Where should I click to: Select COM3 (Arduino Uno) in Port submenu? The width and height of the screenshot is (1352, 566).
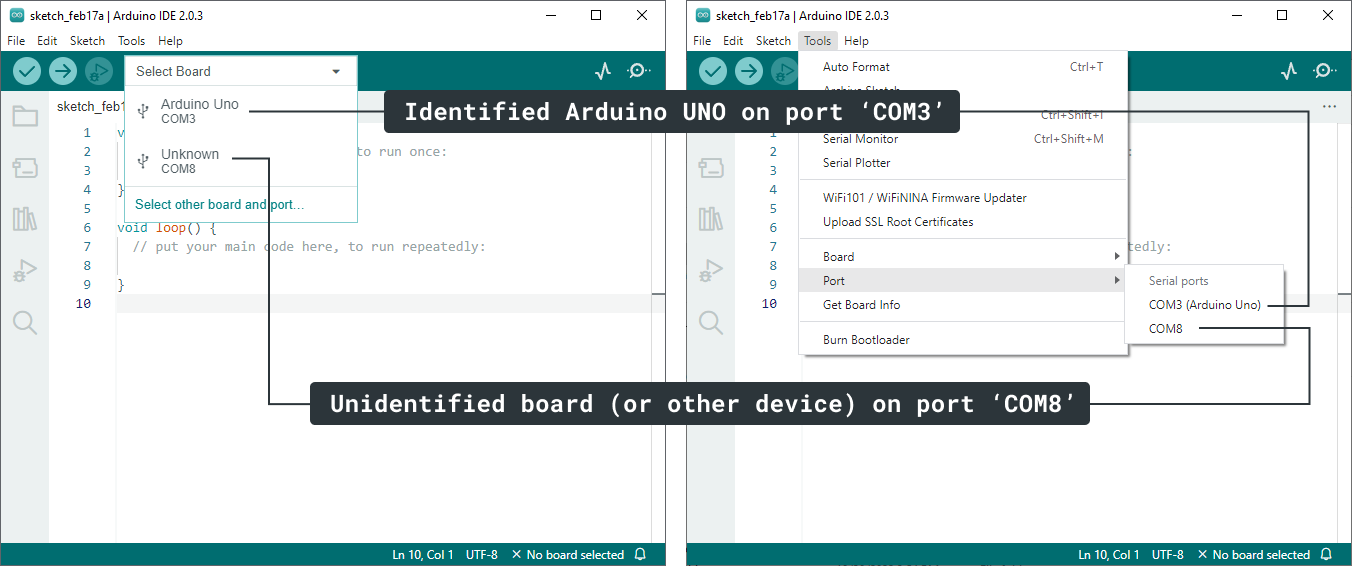coord(1204,305)
